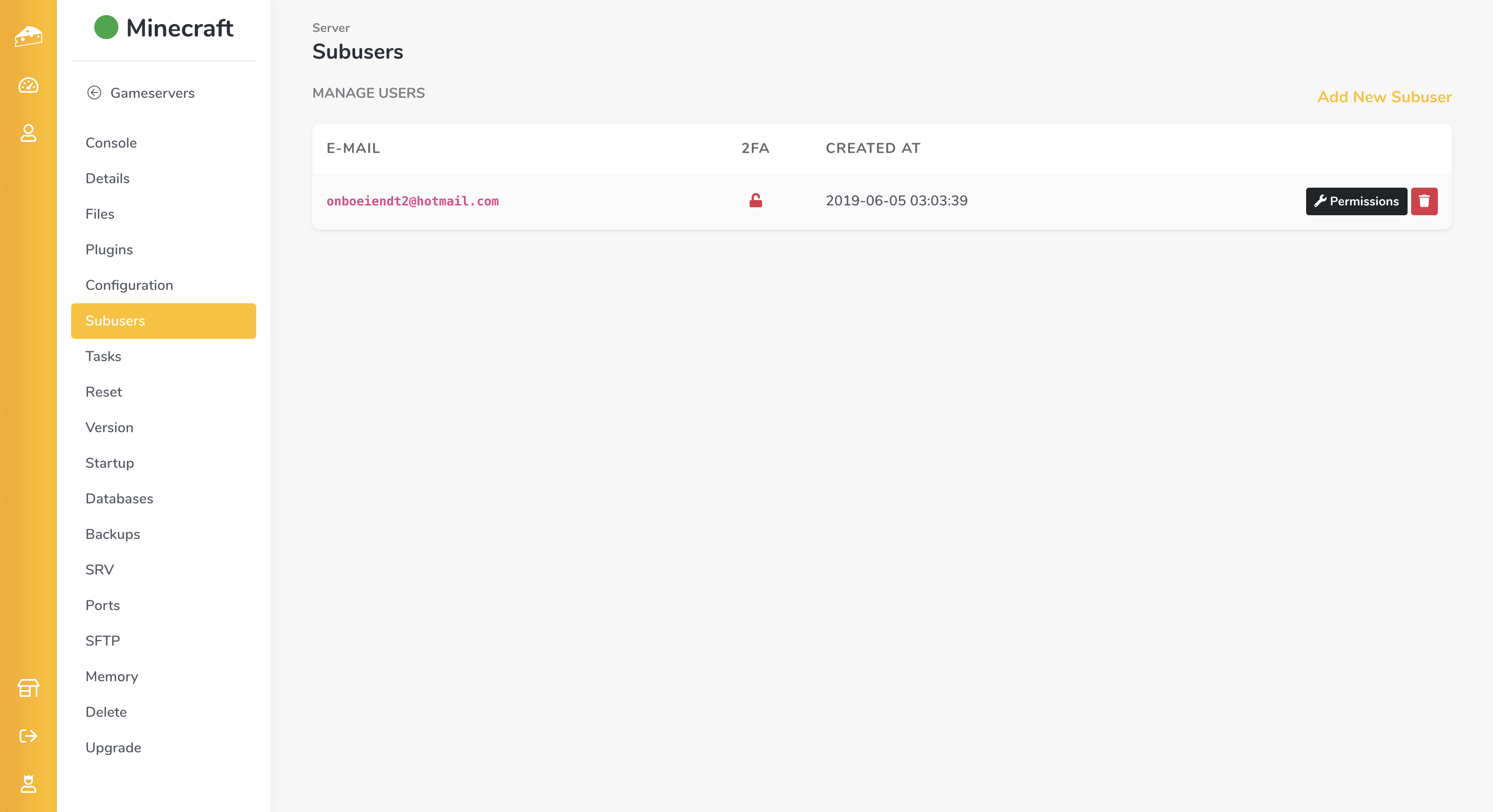Click the logout arrow icon
The image size is (1493, 812).
point(28,736)
